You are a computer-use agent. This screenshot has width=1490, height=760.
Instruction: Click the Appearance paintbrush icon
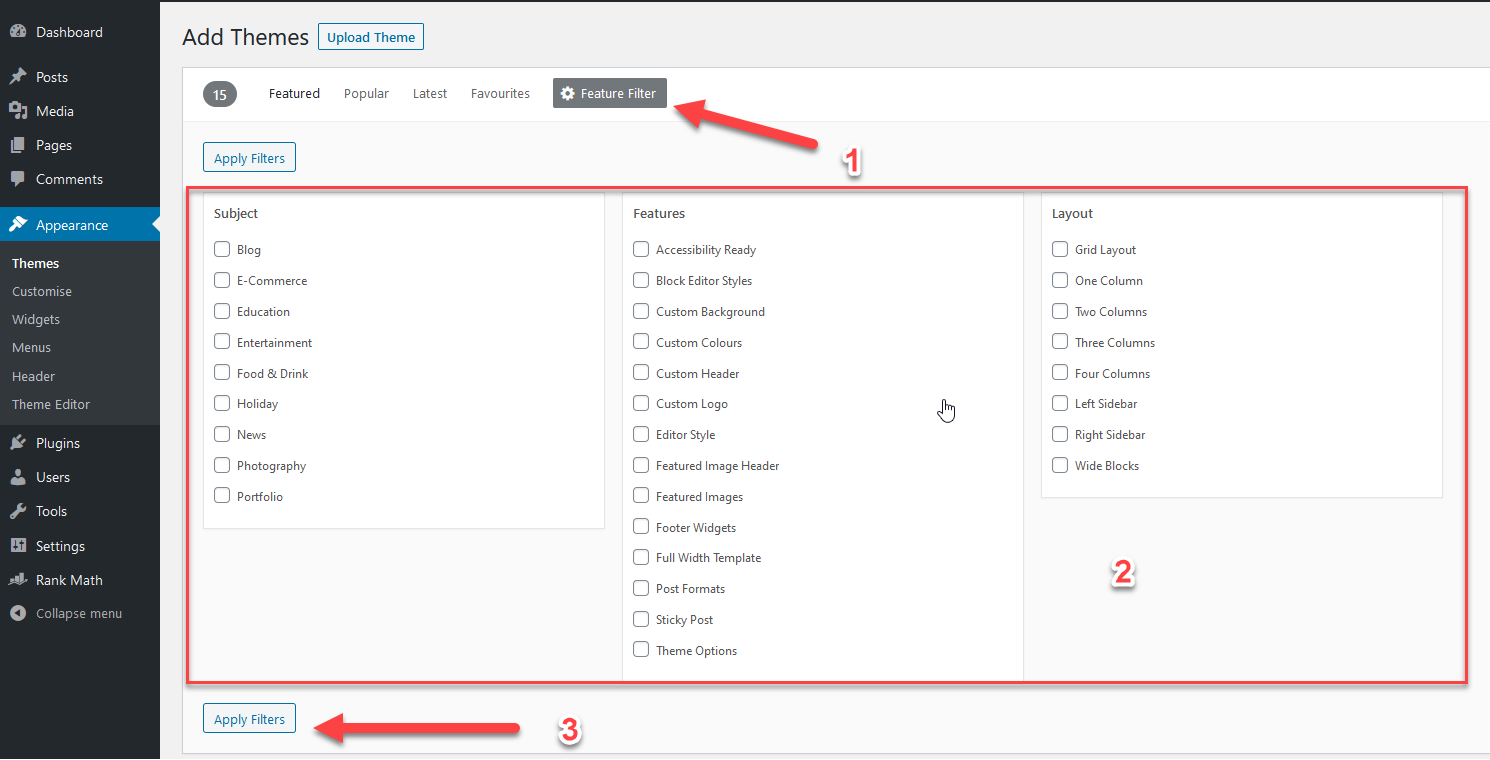pos(18,225)
